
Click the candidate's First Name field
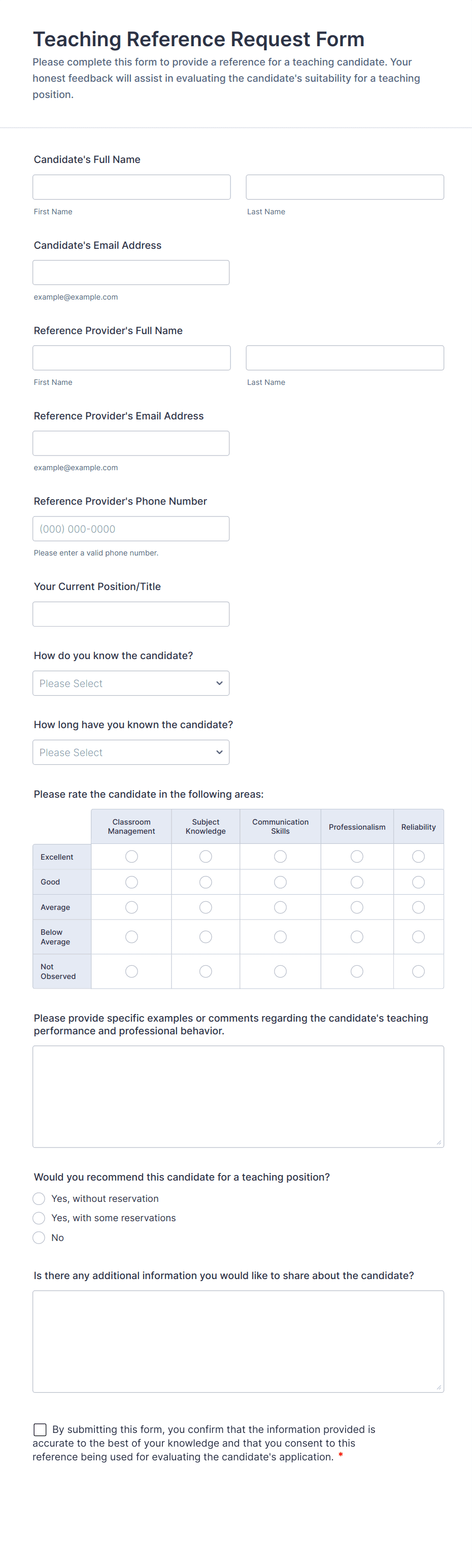pos(131,187)
